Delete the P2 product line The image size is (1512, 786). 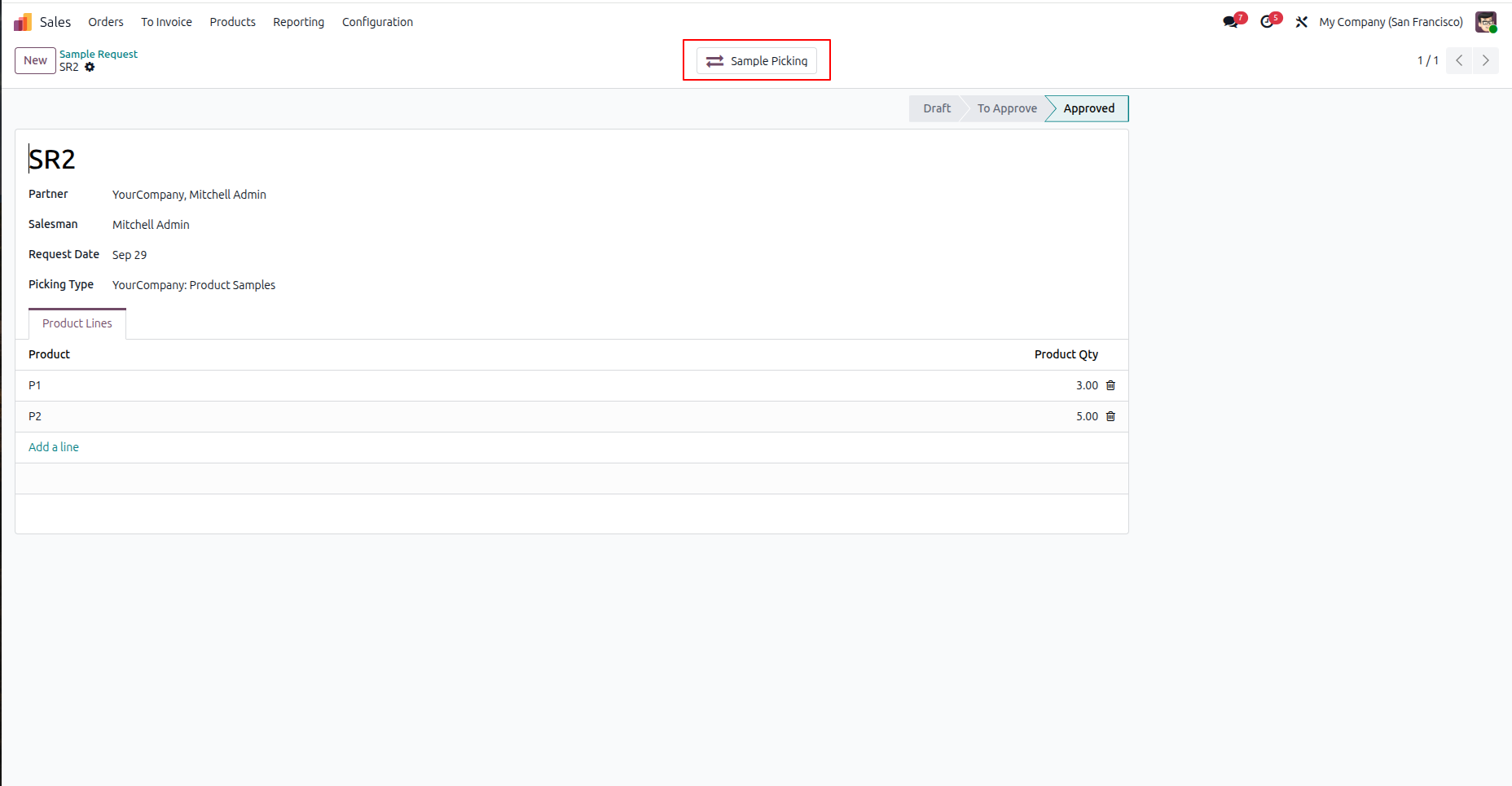tap(1110, 416)
